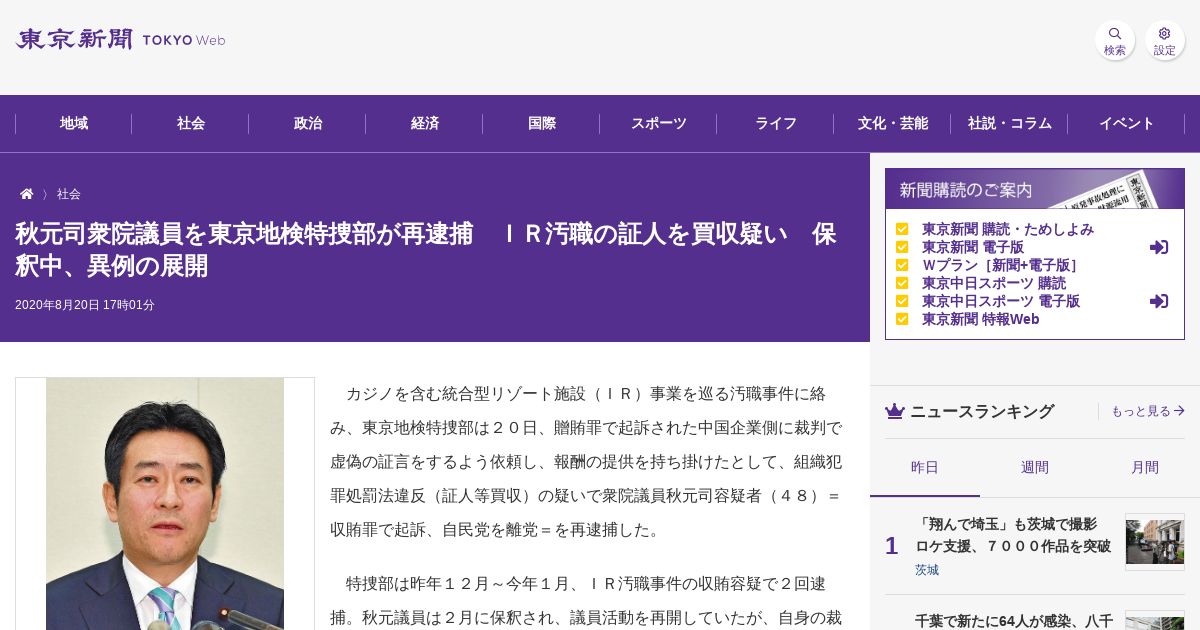
Task: Click the article date 2020年8月20日 17時01分
Action: click(x=85, y=305)
